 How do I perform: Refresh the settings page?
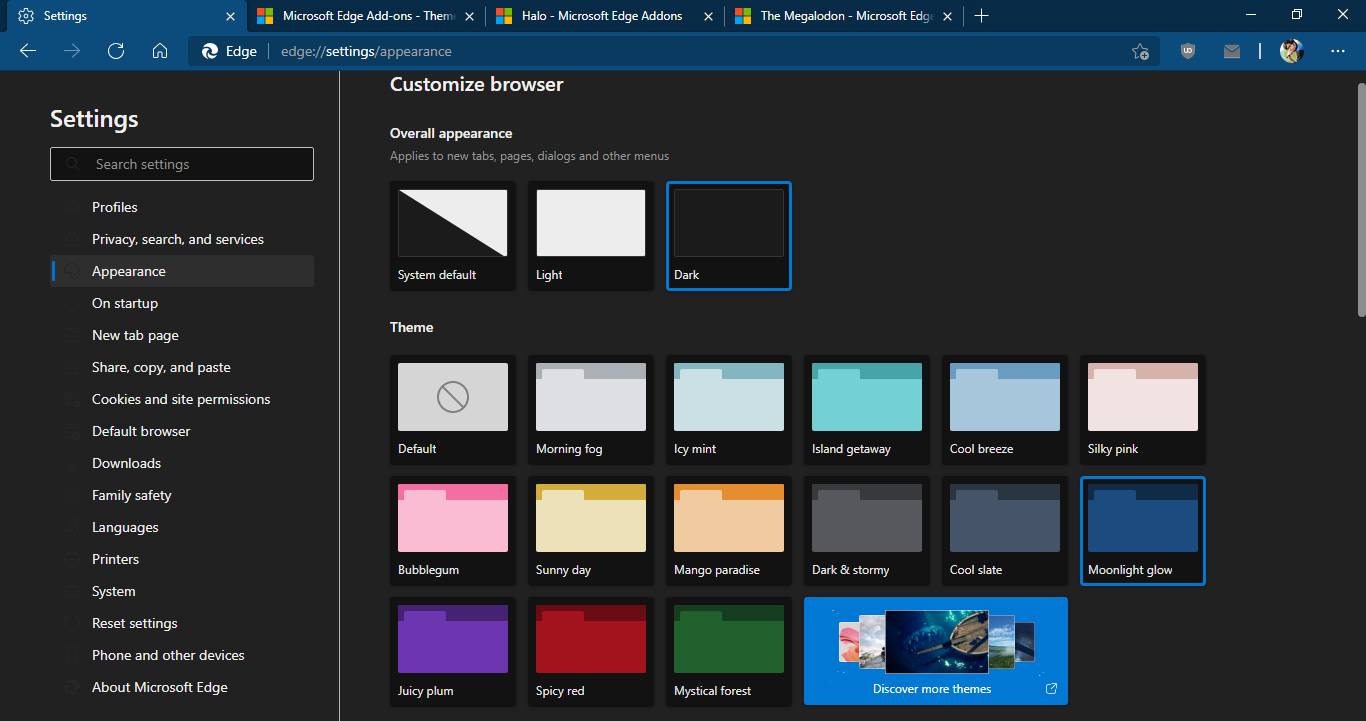116,51
